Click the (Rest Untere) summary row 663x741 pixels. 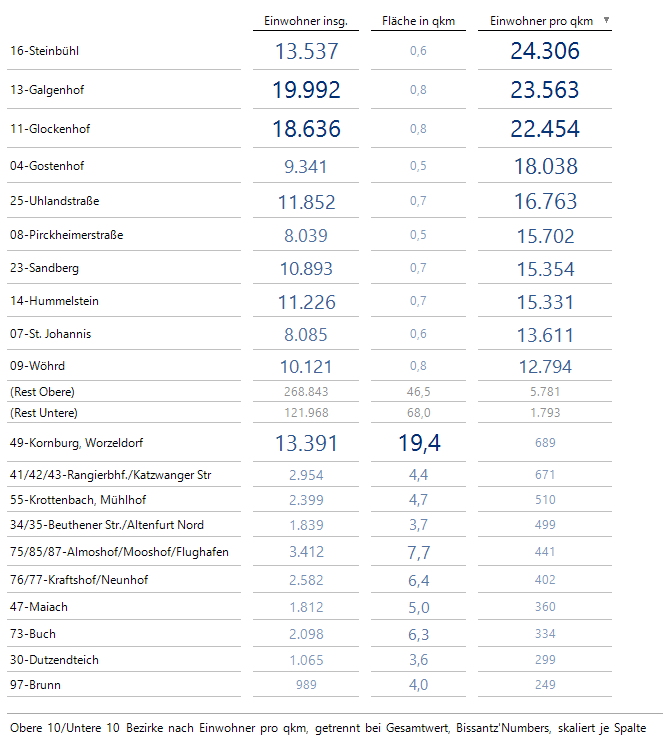coord(310,413)
